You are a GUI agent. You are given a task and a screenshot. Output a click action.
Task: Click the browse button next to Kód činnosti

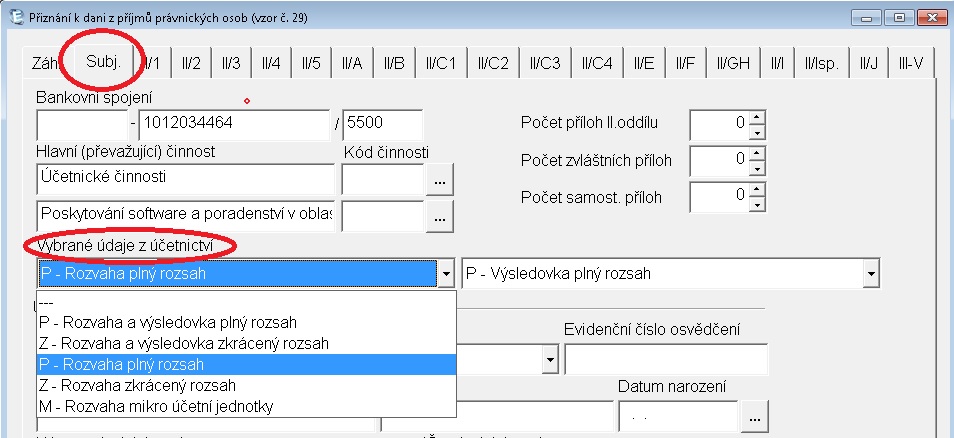tap(440, 180)
